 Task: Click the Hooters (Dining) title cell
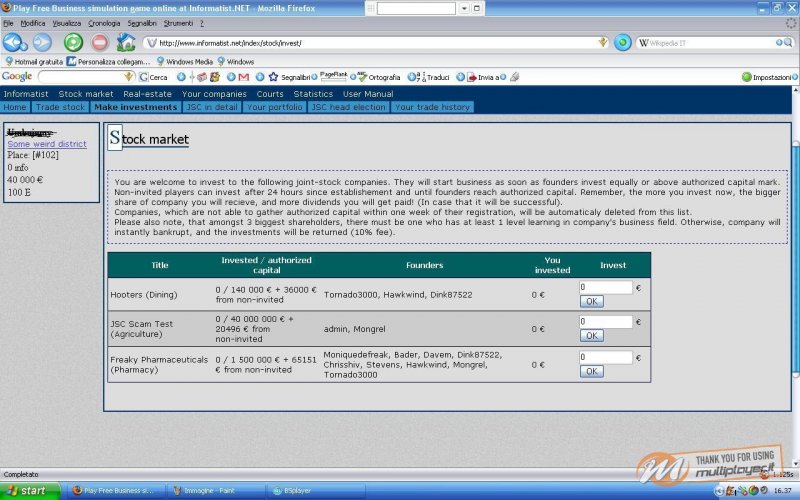[160, 294]
